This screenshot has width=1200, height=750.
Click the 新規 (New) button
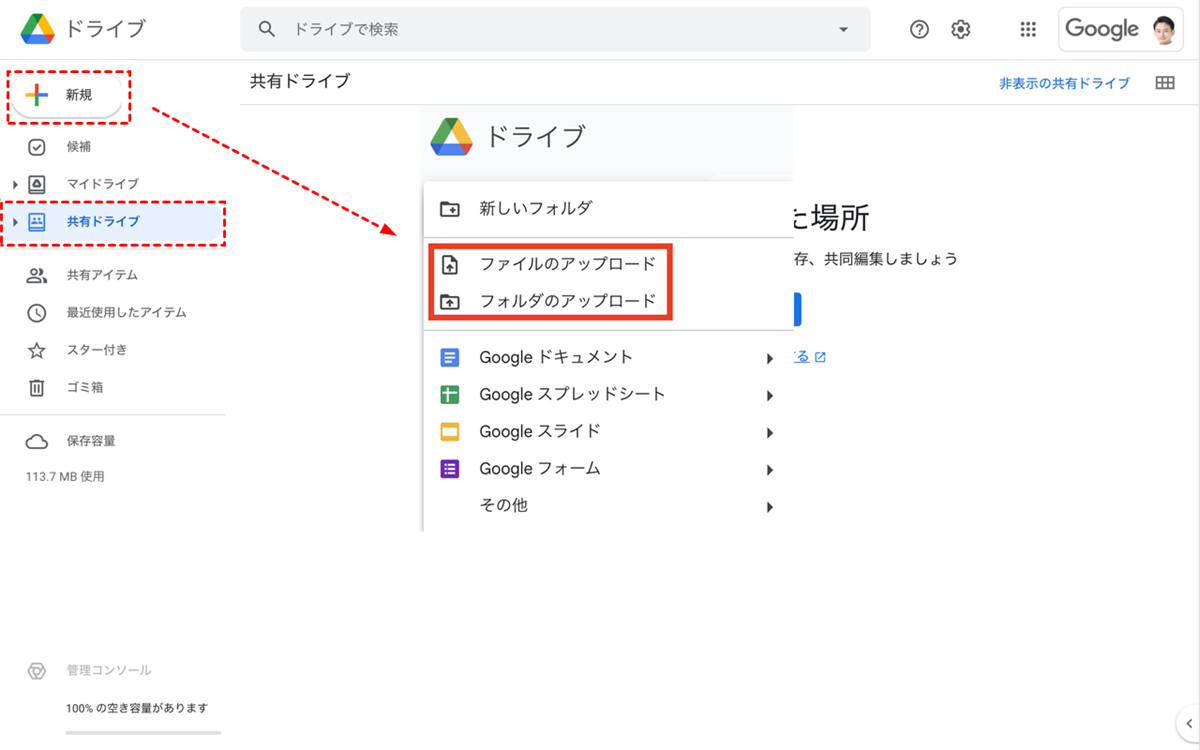pyautogui.click(x=67, y=96)
